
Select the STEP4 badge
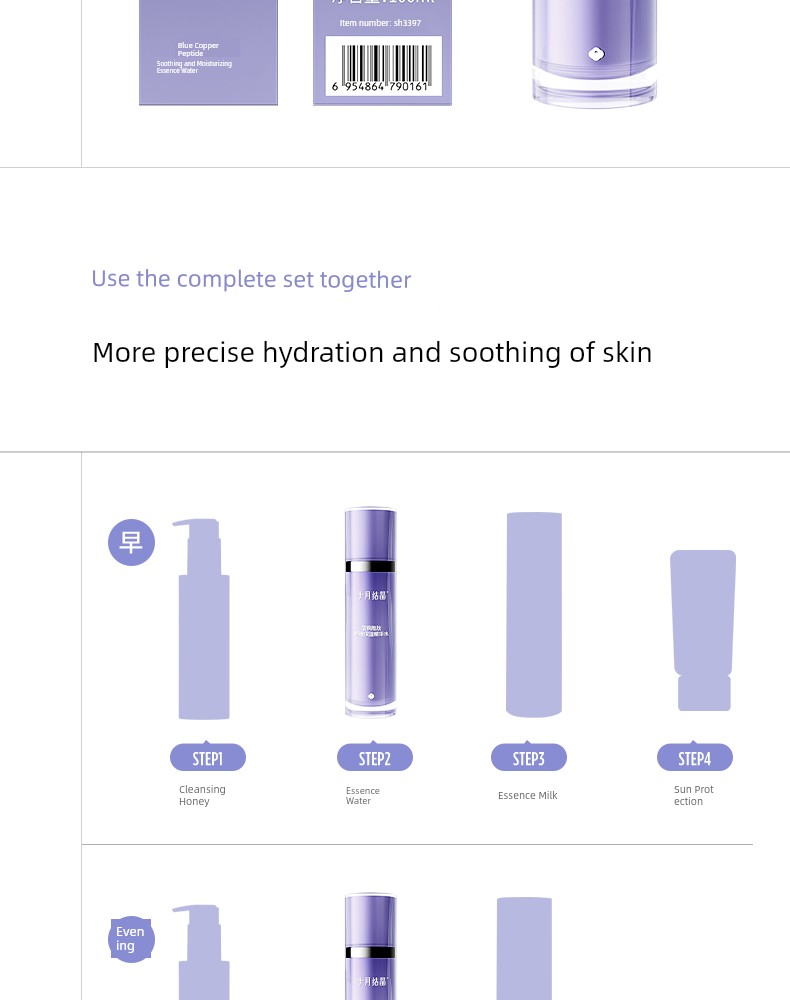694,757
